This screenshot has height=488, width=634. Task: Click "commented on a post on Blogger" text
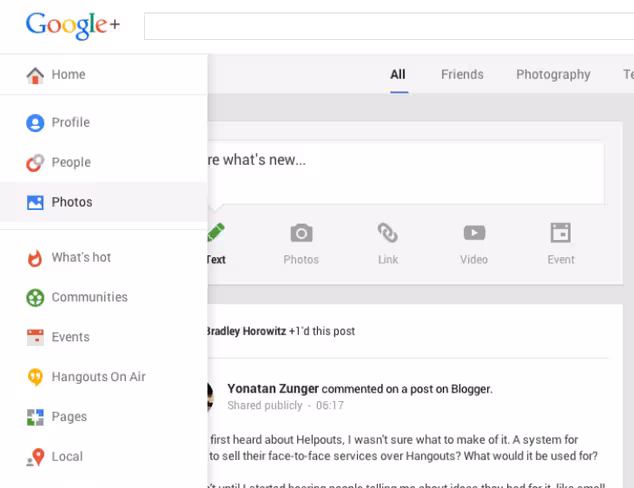(x=407, y=389)
